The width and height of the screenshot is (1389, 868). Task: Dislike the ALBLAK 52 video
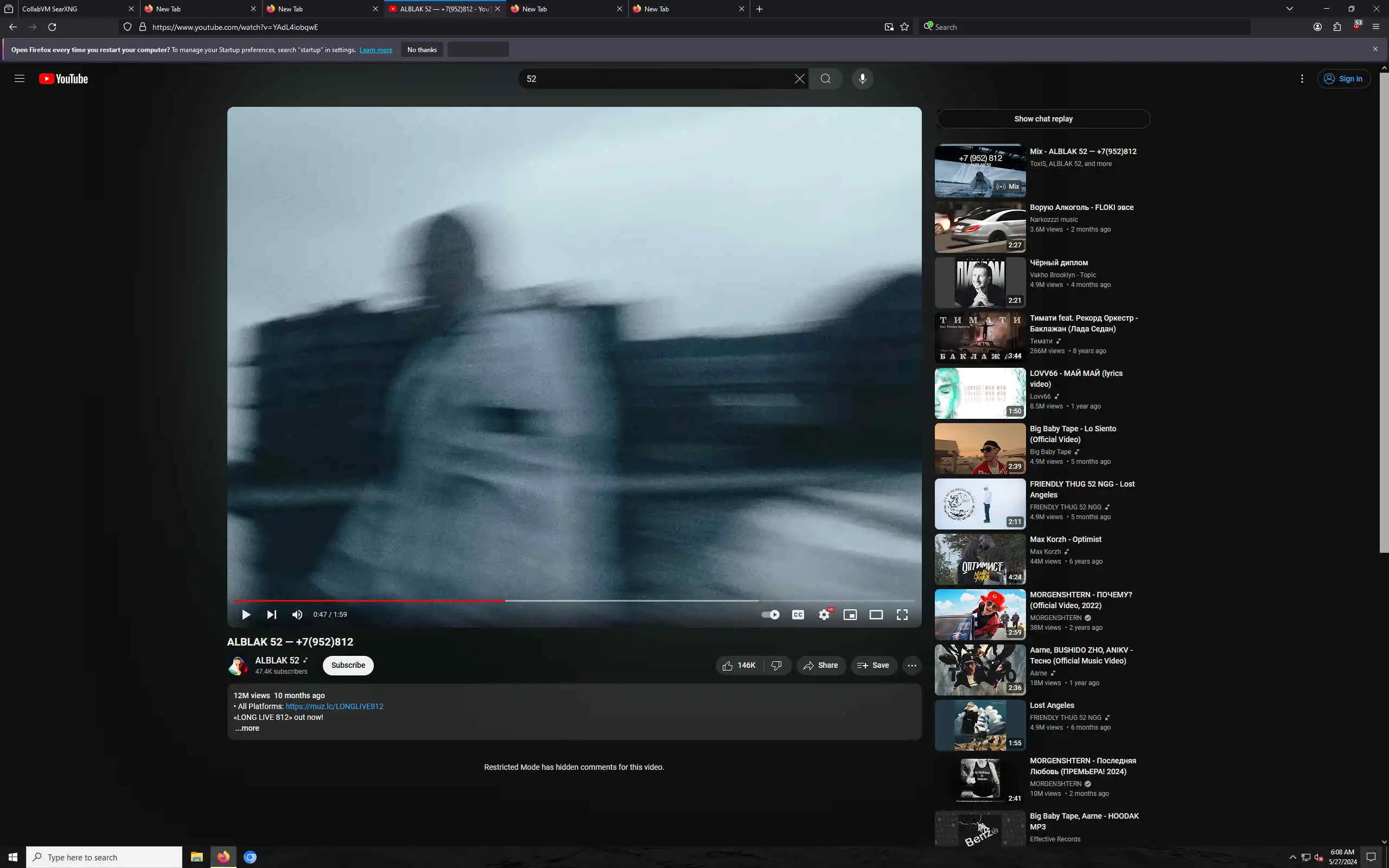[x=776, y=665]
